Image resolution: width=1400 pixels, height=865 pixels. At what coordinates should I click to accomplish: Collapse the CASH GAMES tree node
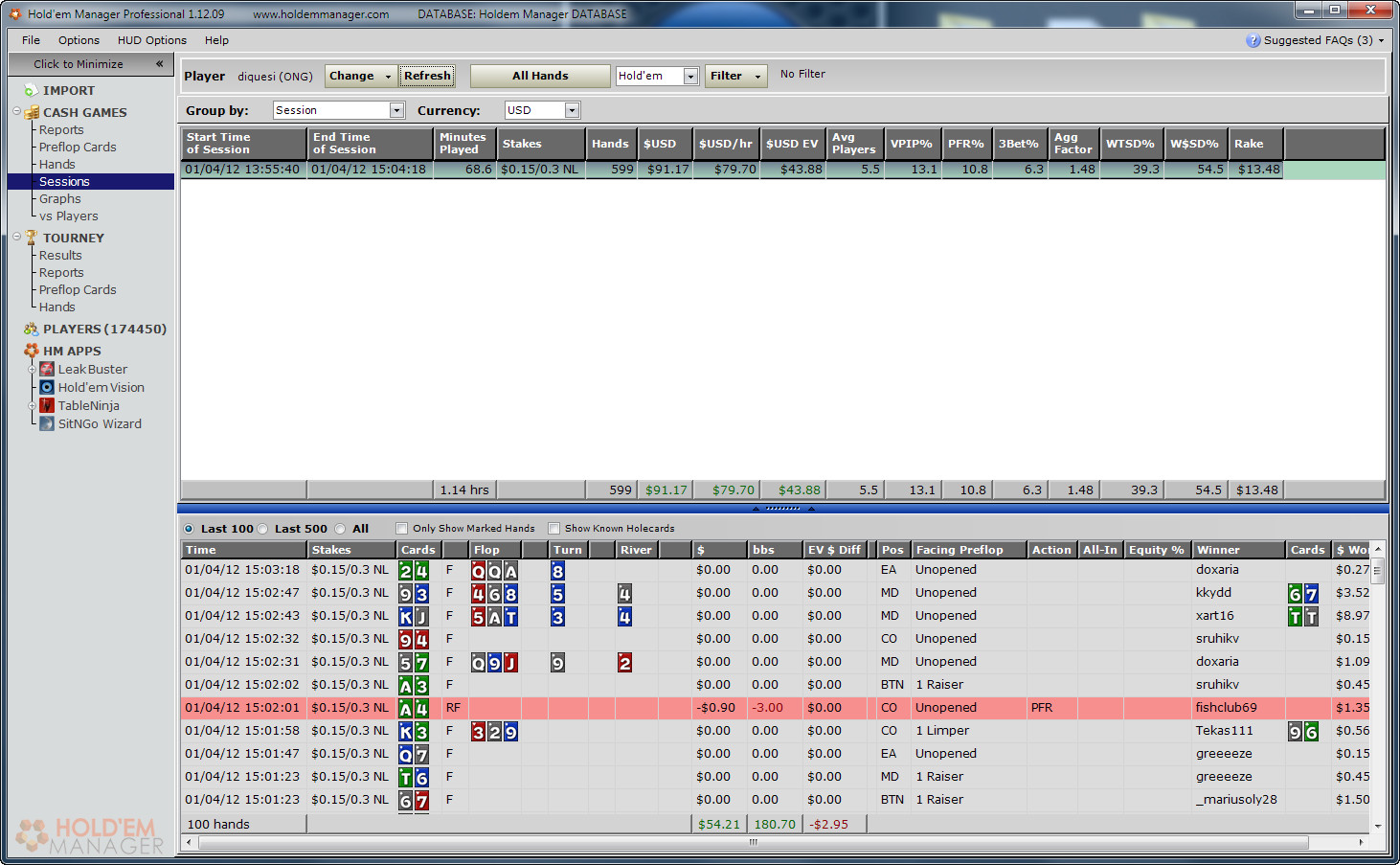click(x=16, y=111)
